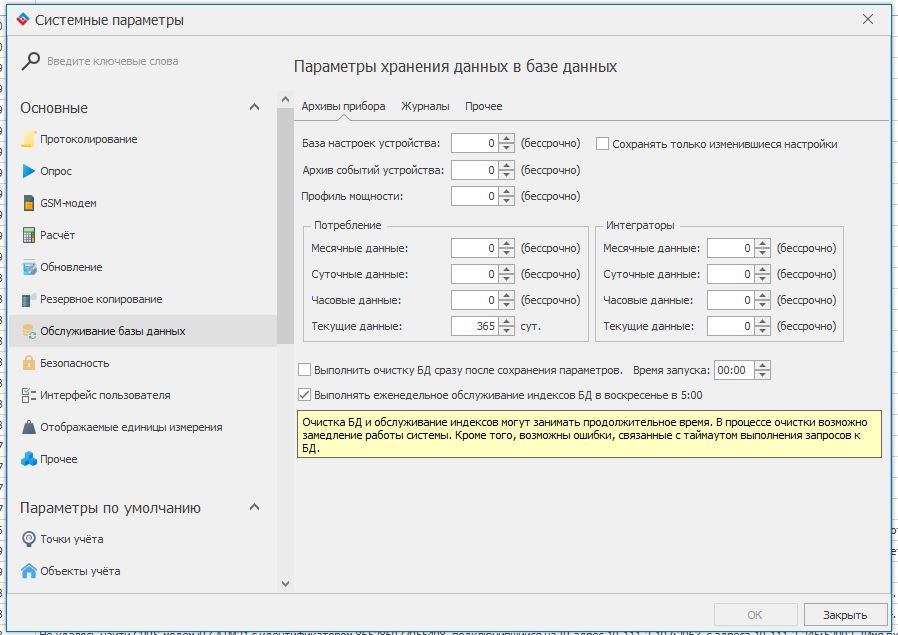Collapse the Основные section
The image size is (898, 635).
[x=255, y=108]
